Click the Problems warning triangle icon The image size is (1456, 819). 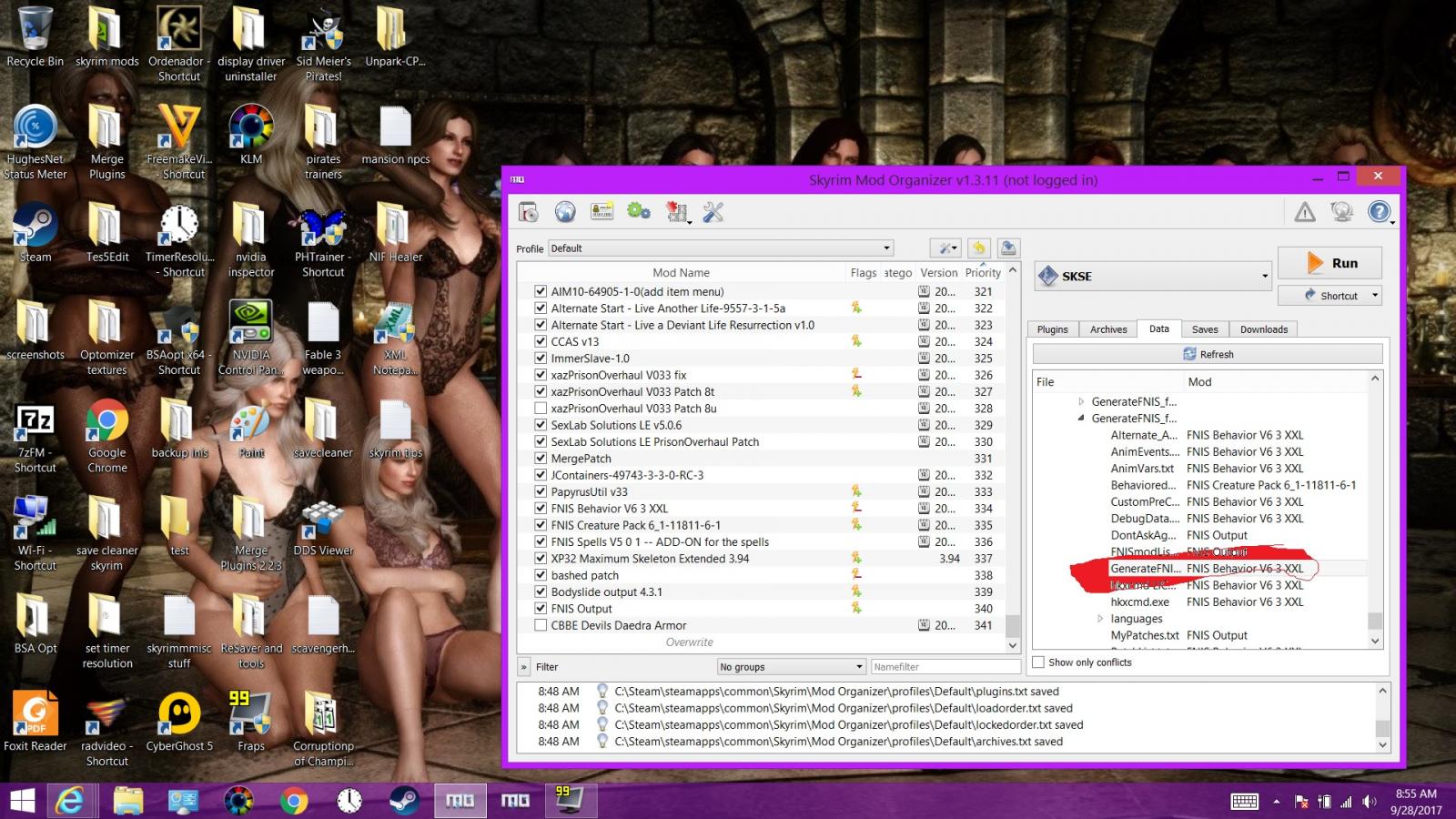(x=1305, y=212)
